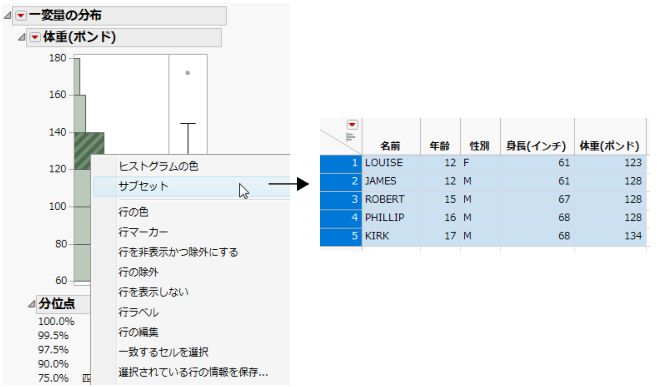Choose 行を表示しない from the context menu
The width and height of the screenshot is (659, 387).
click(x=153, y=292)
